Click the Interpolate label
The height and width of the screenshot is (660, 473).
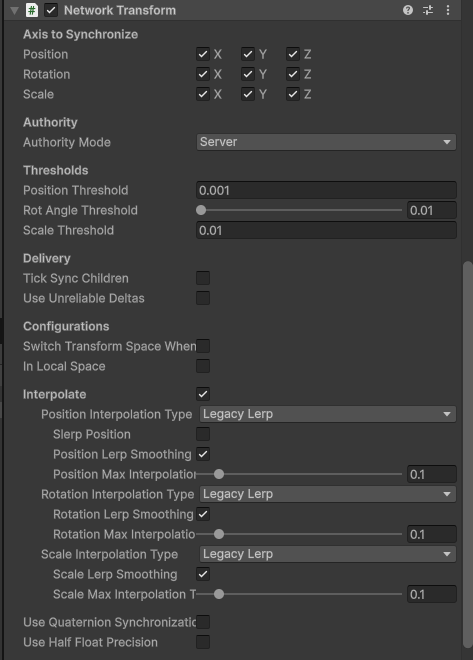55,394
